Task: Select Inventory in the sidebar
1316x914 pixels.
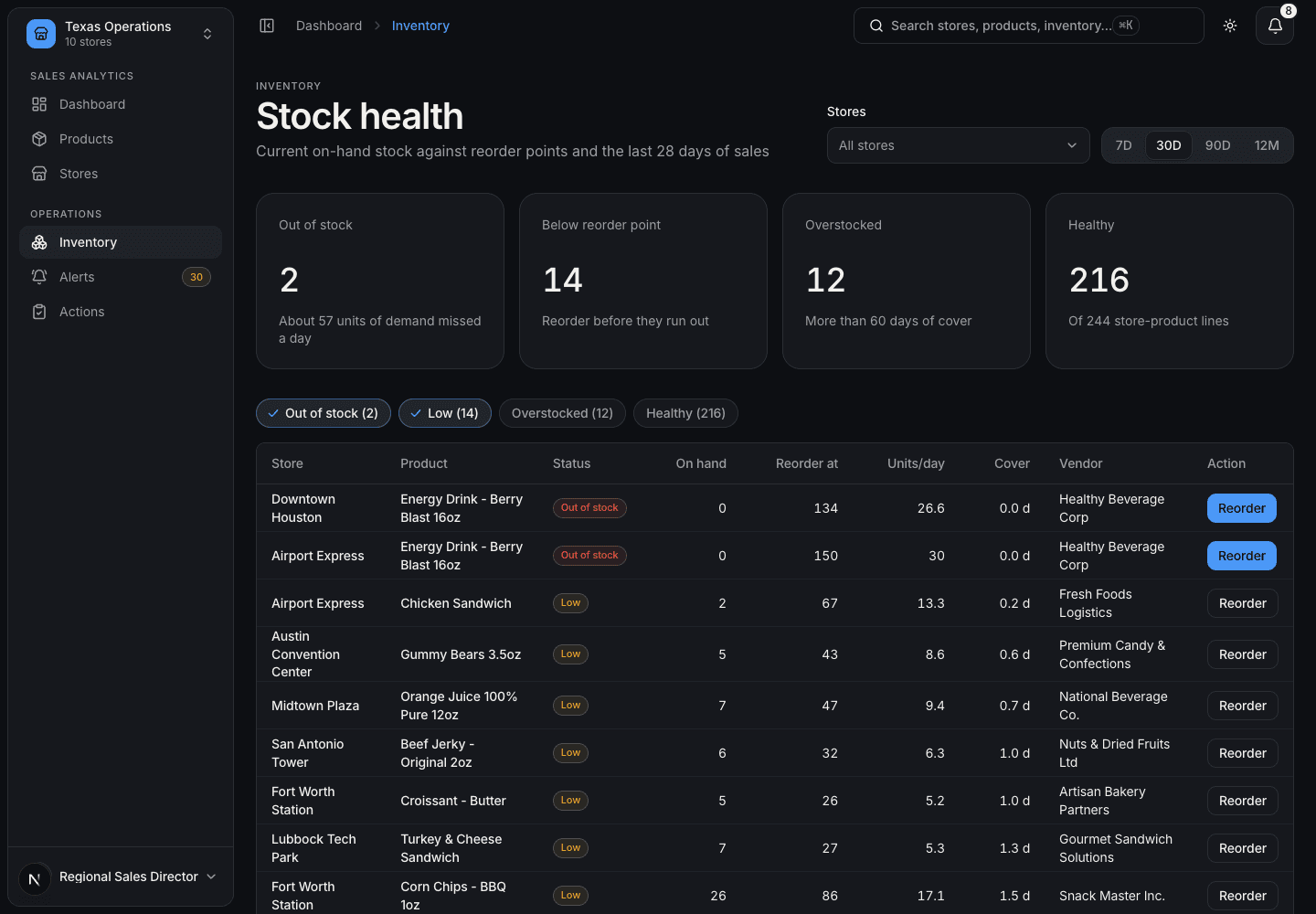Action: pos(121,242)
